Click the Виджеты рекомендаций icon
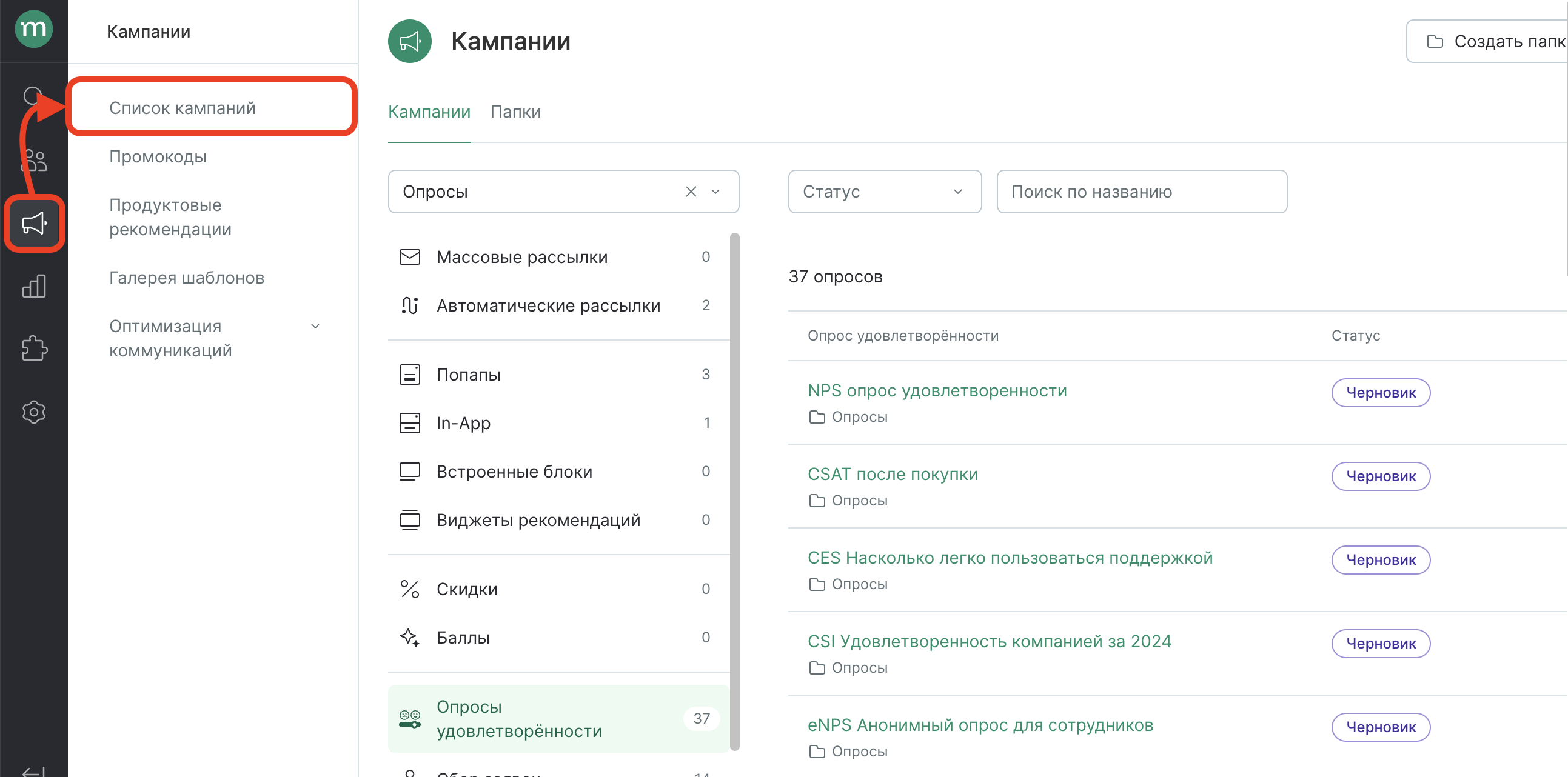This screenshot has height=777, width=1568. 410,519
